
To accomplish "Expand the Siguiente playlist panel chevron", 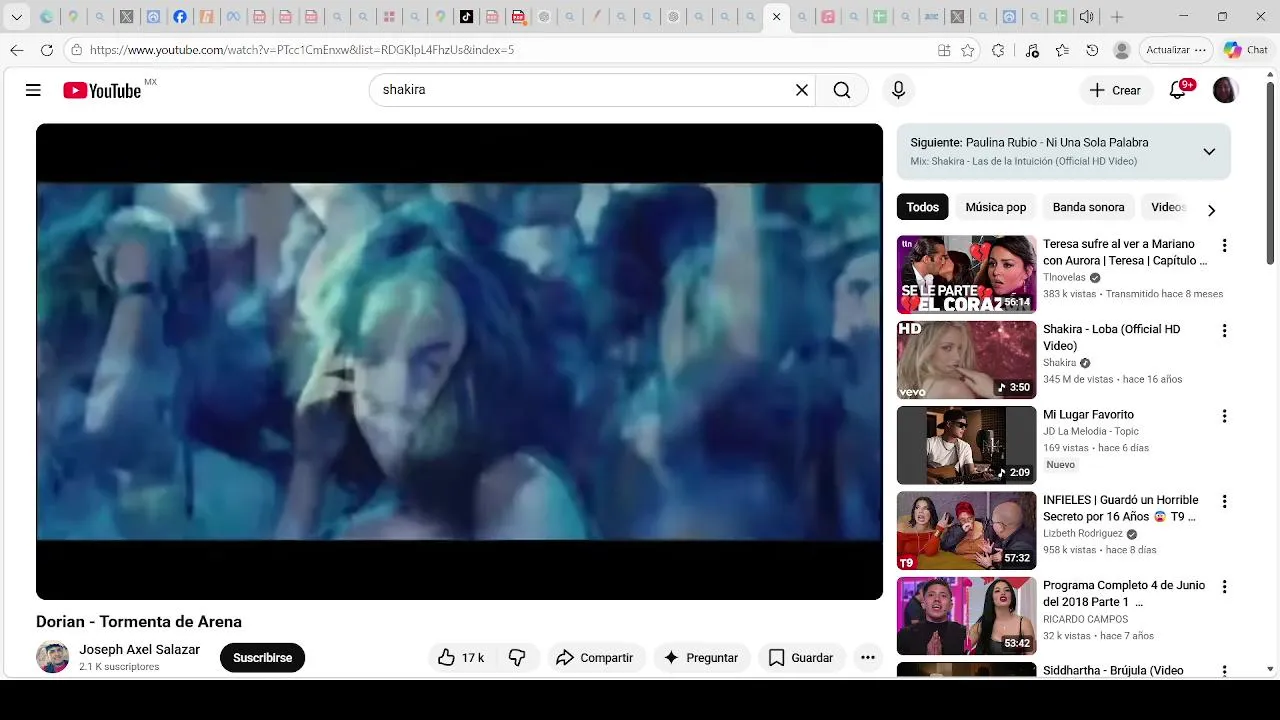I will point(1209,152).
